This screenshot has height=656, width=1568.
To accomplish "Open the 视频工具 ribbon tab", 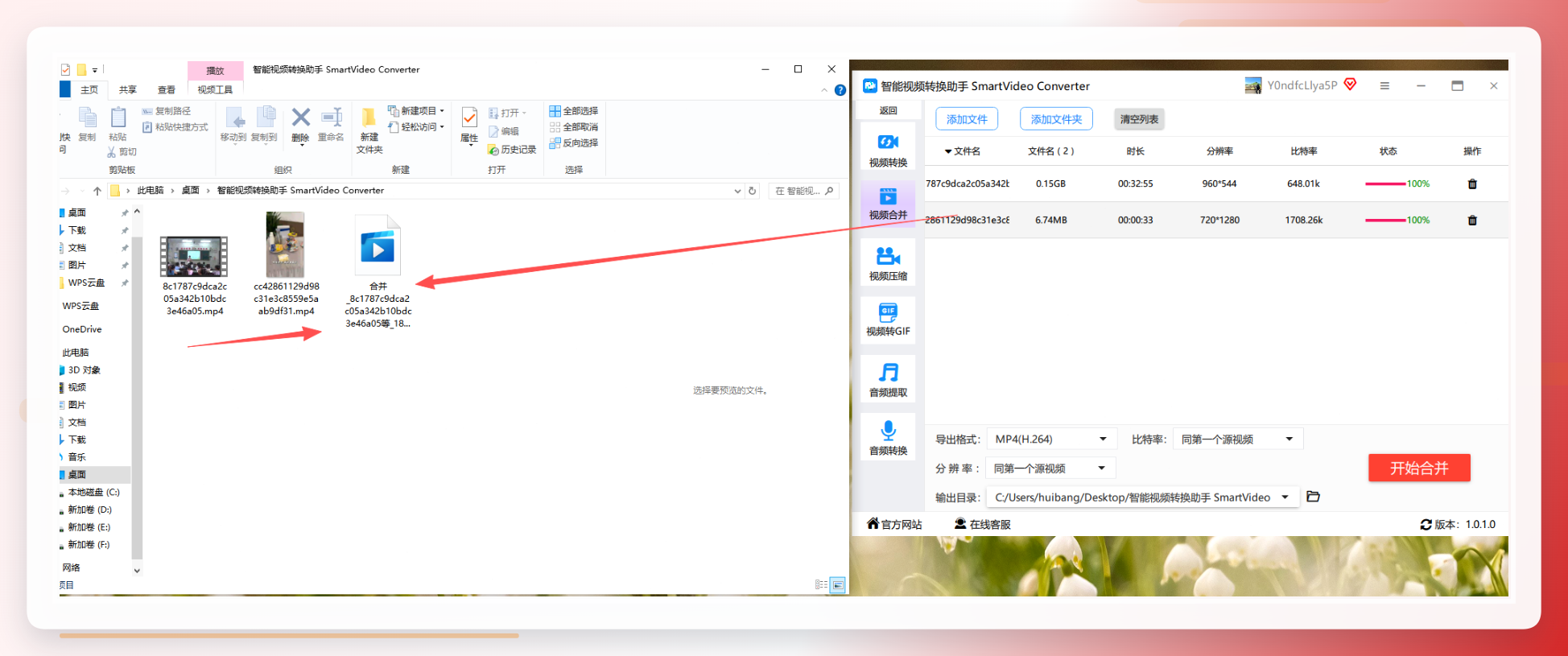I will tap(215, 89).
